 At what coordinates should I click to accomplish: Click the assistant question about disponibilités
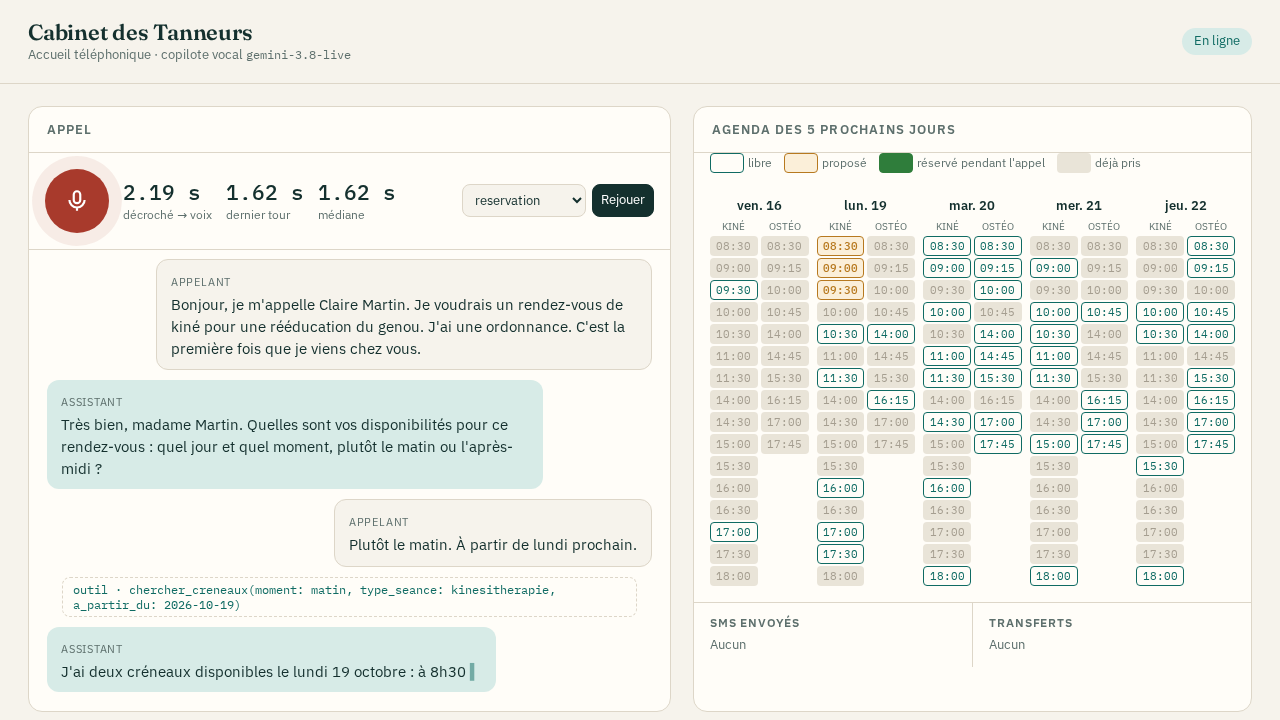click(295, 435)
